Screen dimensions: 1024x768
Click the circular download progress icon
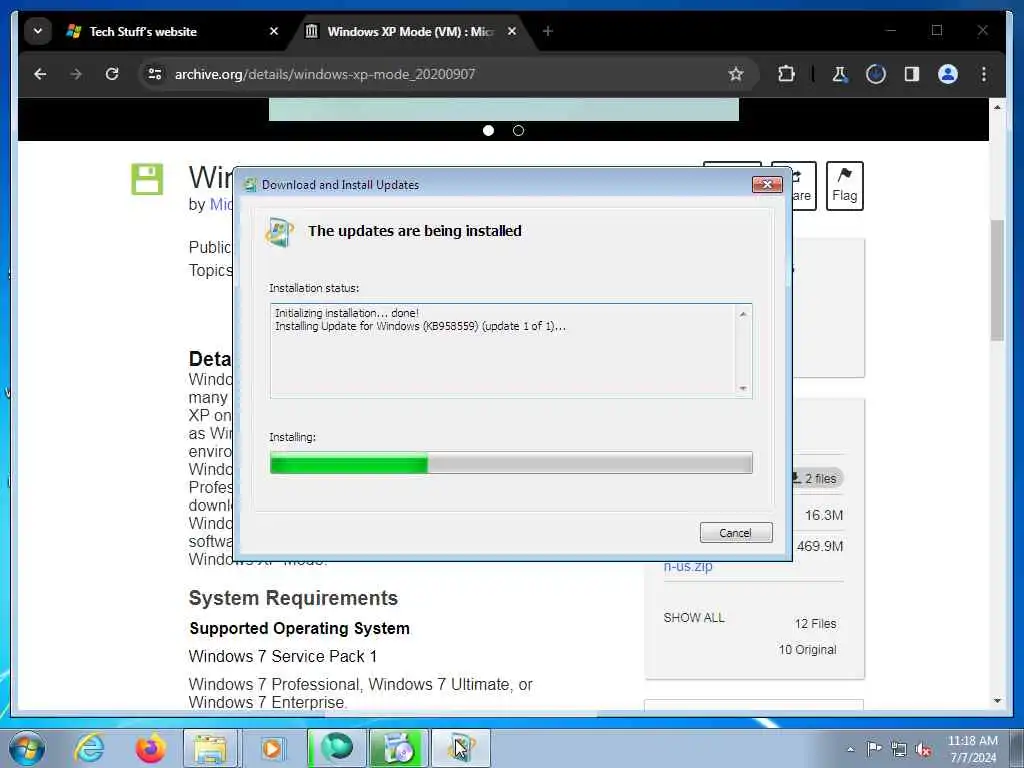pyautogui.click(x=875, y=74)
